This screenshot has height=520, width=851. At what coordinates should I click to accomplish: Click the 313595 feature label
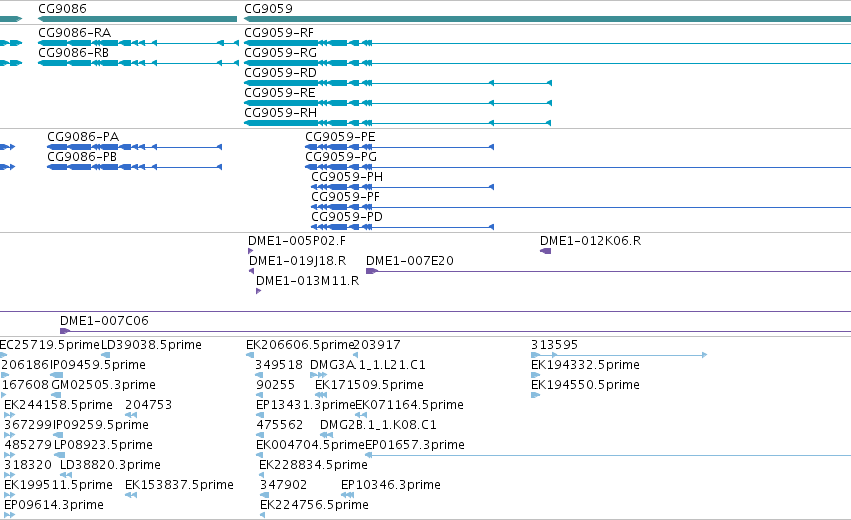[x=554, y=345]
